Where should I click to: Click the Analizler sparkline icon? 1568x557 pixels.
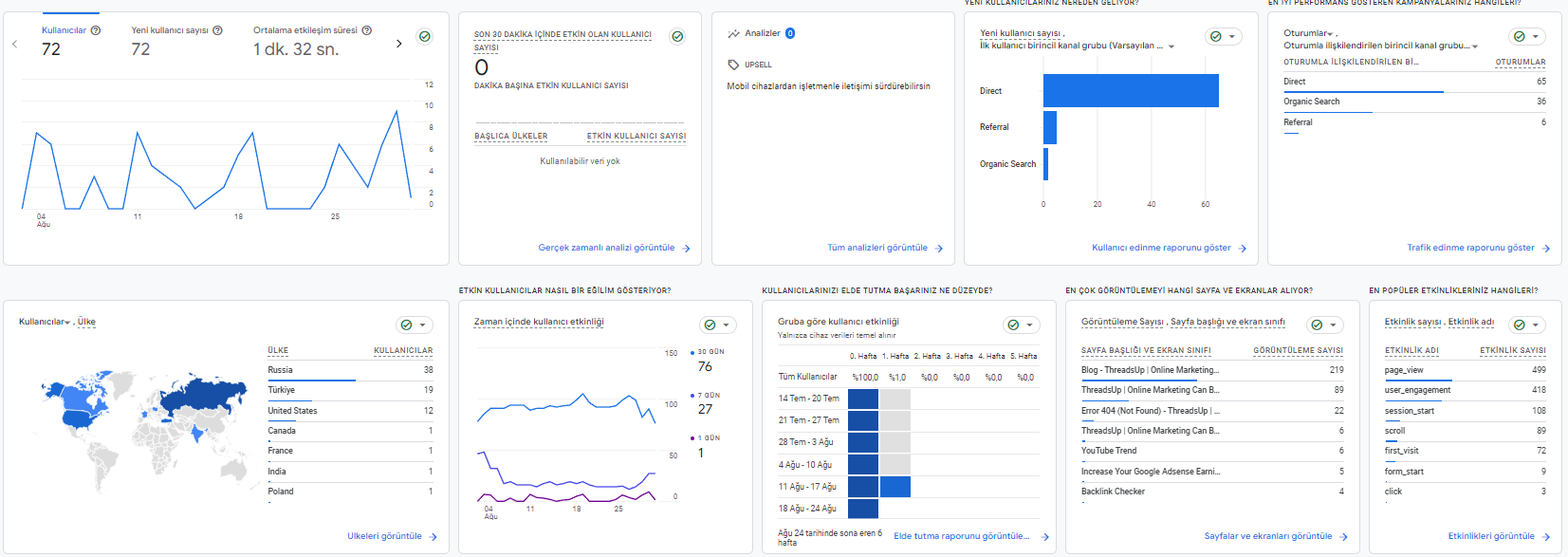point(733,33)
